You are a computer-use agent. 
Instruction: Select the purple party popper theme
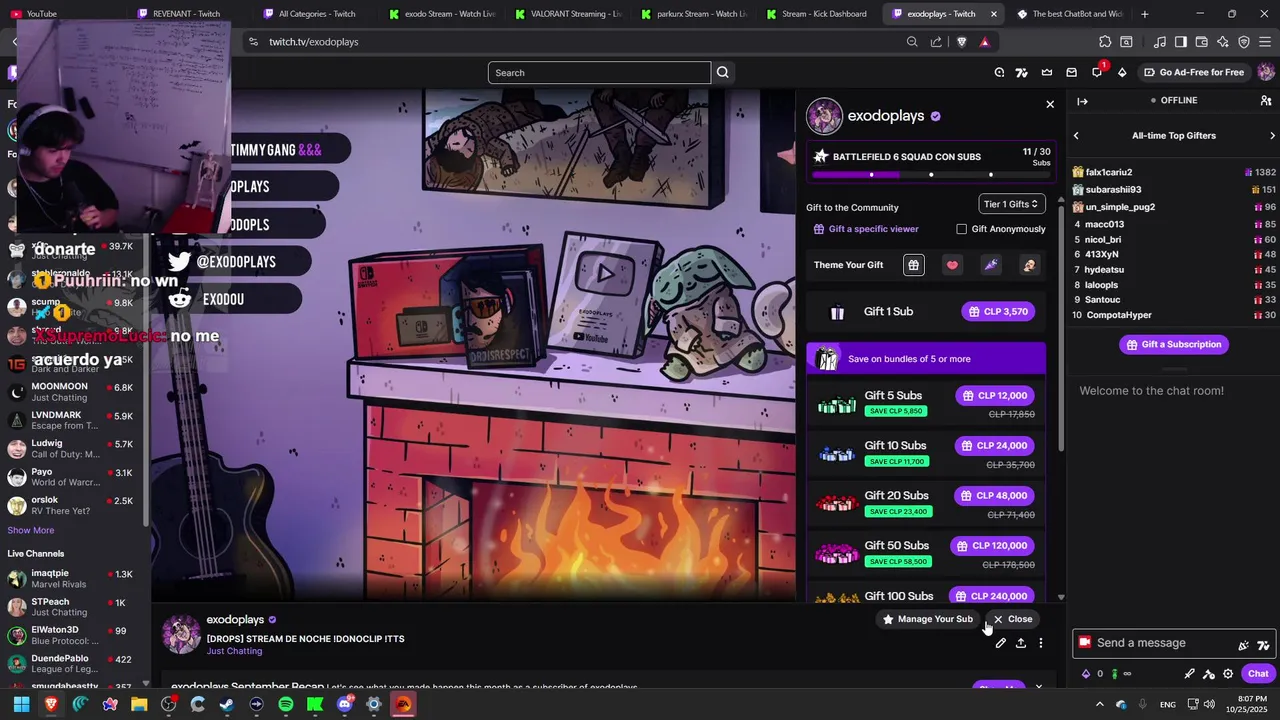(x=990, y=265)
